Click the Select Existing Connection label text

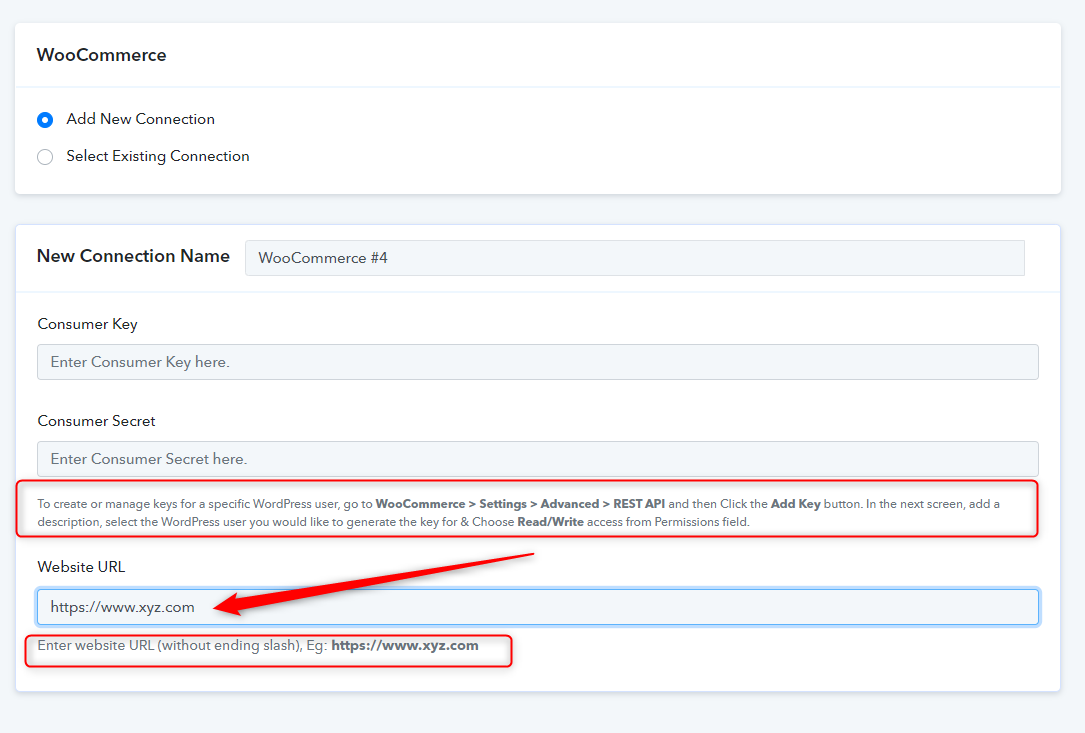click(x=158, y=156)
